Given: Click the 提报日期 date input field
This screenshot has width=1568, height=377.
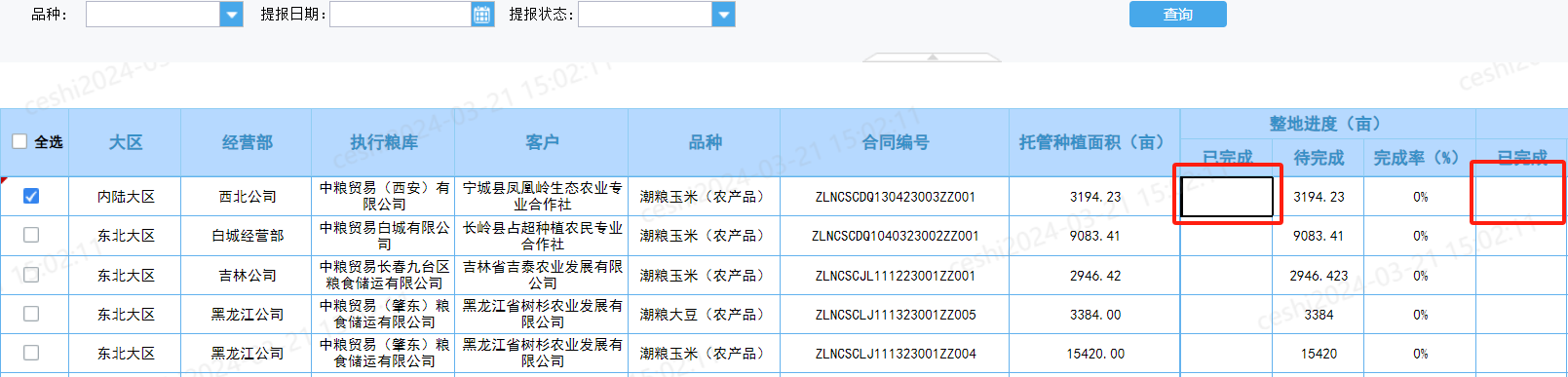Looking at the screenshot, I should coord(401,15).
